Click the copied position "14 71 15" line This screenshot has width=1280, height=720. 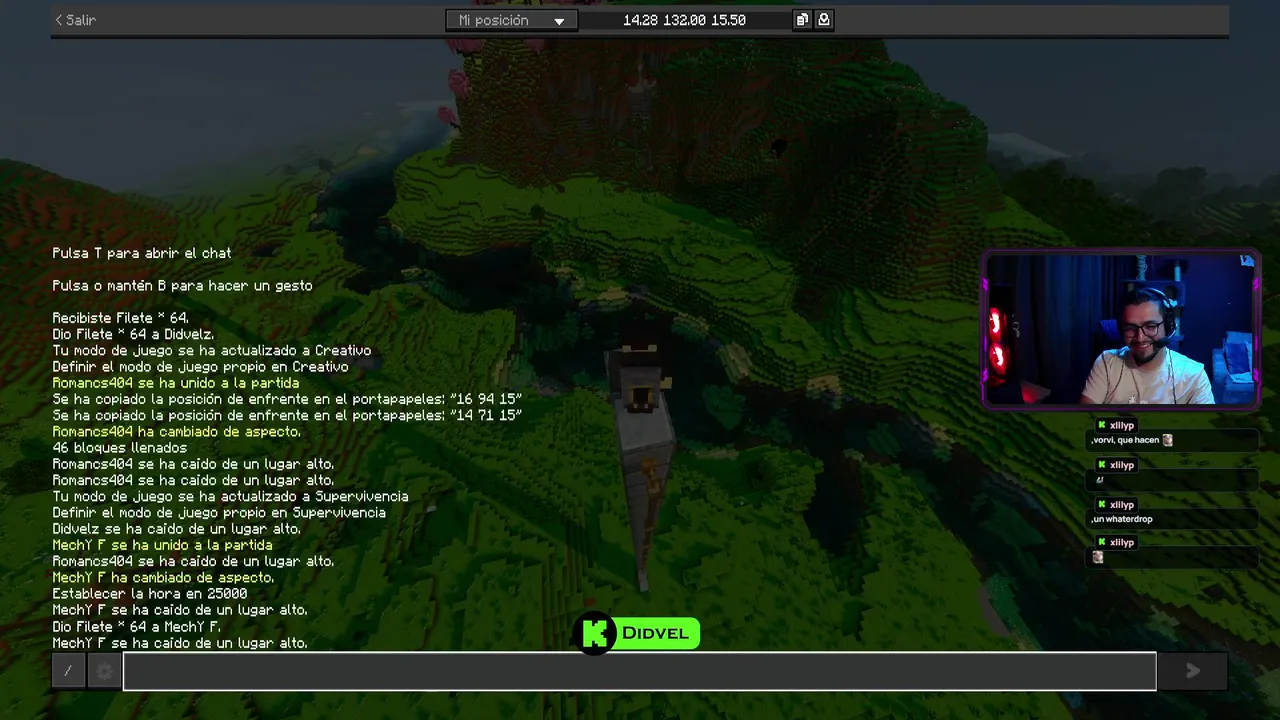tap(287, 415)
